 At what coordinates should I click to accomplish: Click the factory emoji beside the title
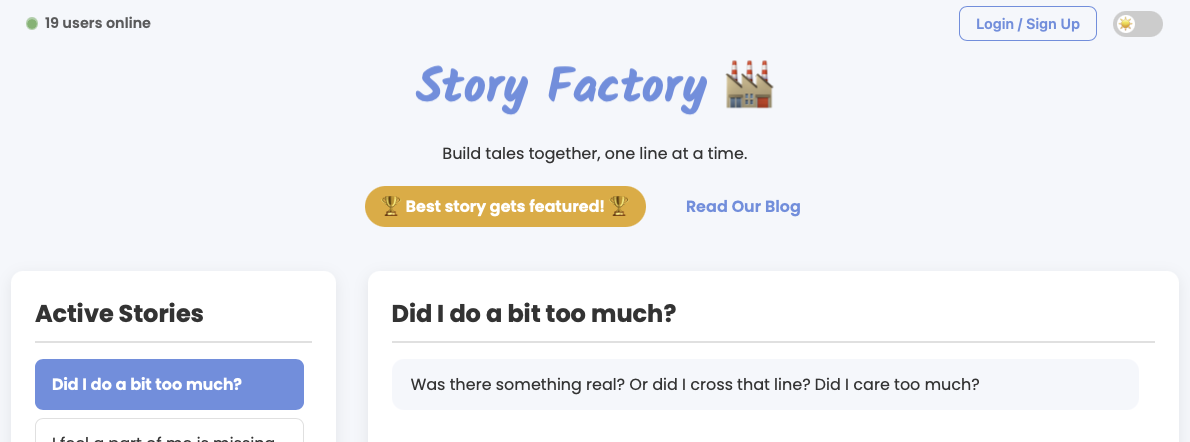click(x=750, y=86)
